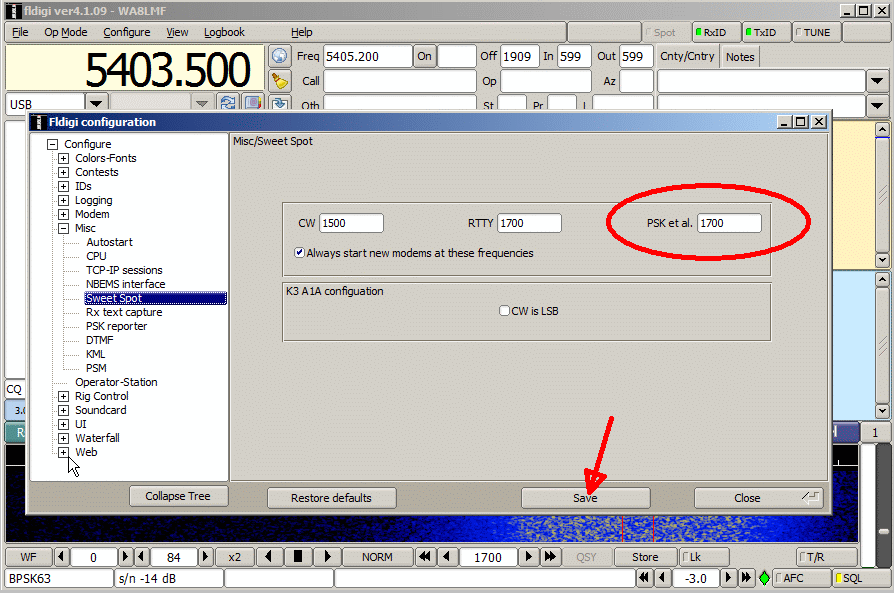The width and height of the screenshot is (894, 593).
Task: Click right arrow beside waterfall value 0
Action: tap(125, 557)
